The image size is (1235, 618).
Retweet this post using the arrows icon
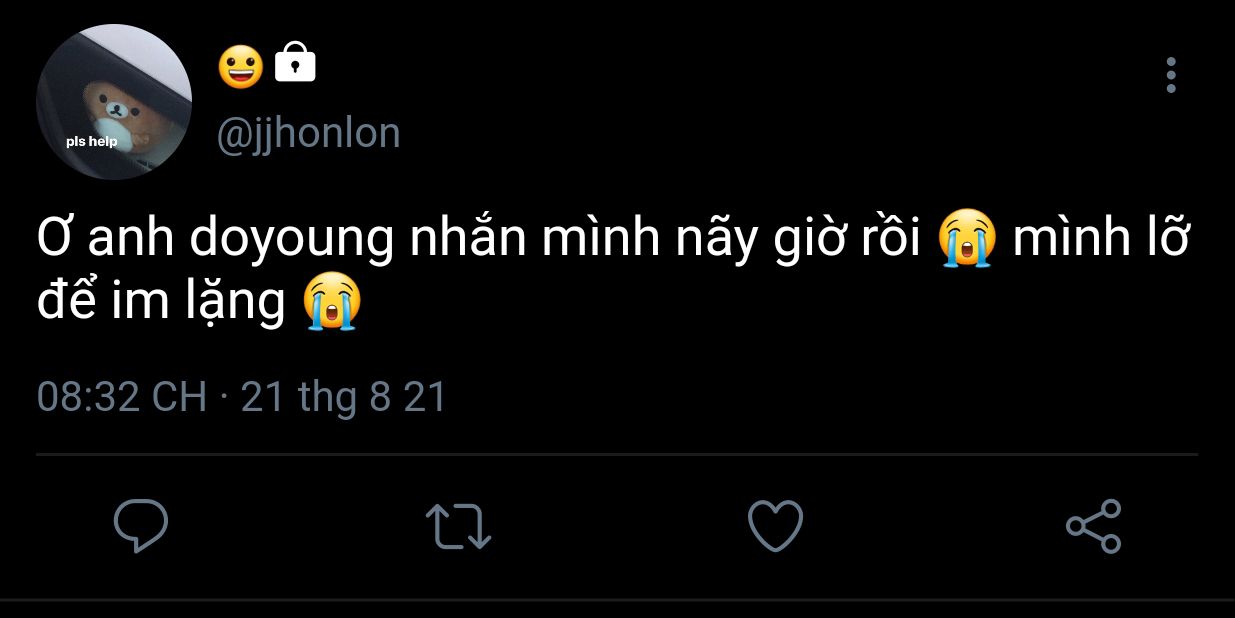point(458,526)
